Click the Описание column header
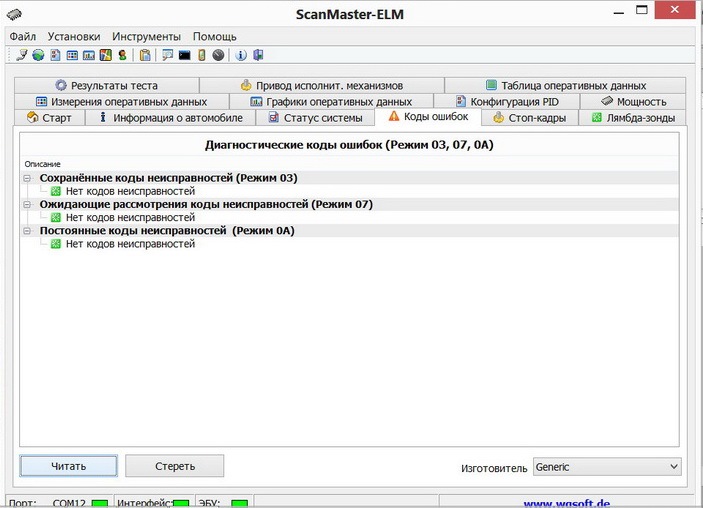Screen dimensions: 703x508 [x=42, y=164]
